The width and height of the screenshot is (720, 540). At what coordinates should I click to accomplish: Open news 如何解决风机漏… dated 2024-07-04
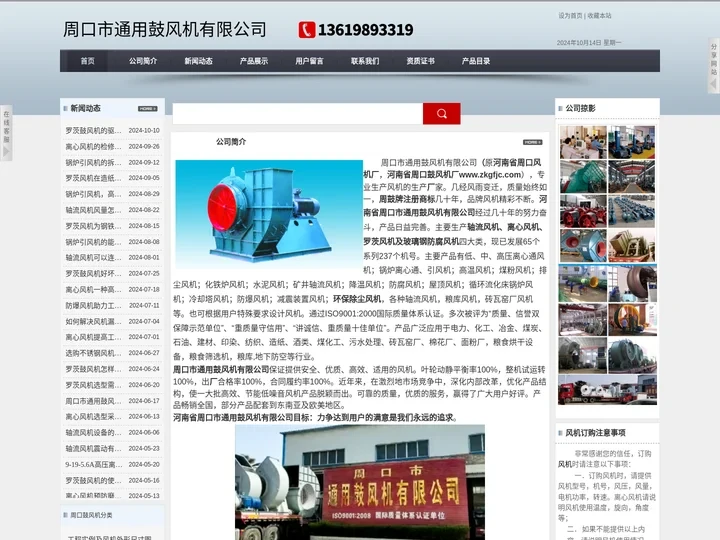pyautogui.click(x=93, y=321)
